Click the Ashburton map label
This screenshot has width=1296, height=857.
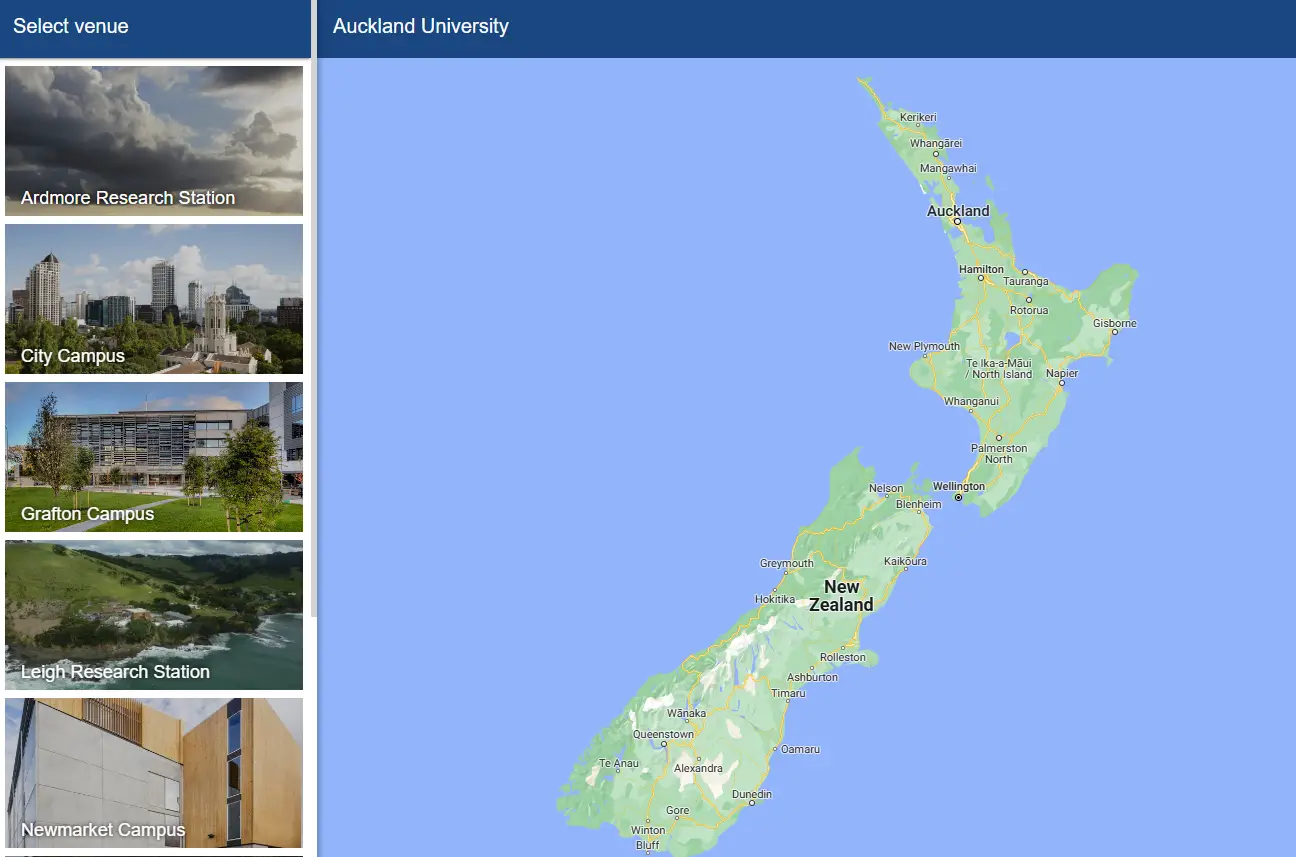812,678
